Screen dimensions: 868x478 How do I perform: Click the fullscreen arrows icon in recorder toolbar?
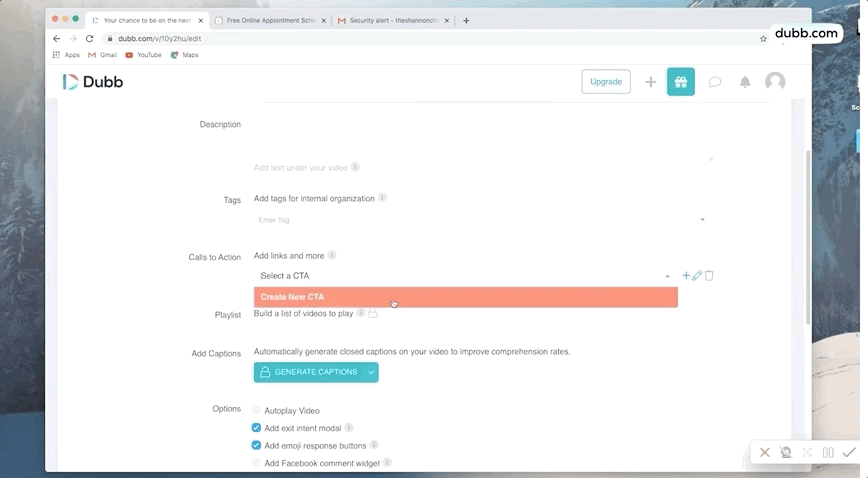pyautogui.click(x=807, y=453)
